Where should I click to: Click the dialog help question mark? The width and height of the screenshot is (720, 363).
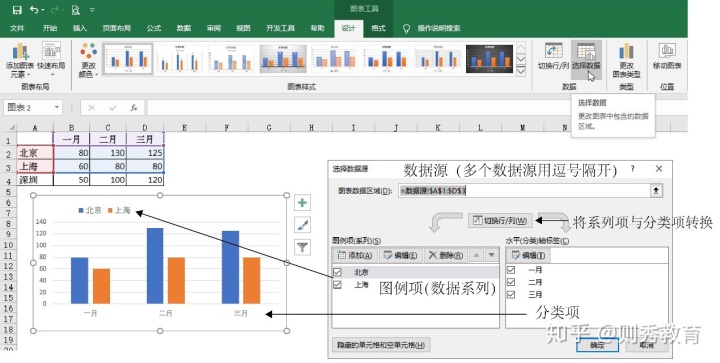pos(633,169)
